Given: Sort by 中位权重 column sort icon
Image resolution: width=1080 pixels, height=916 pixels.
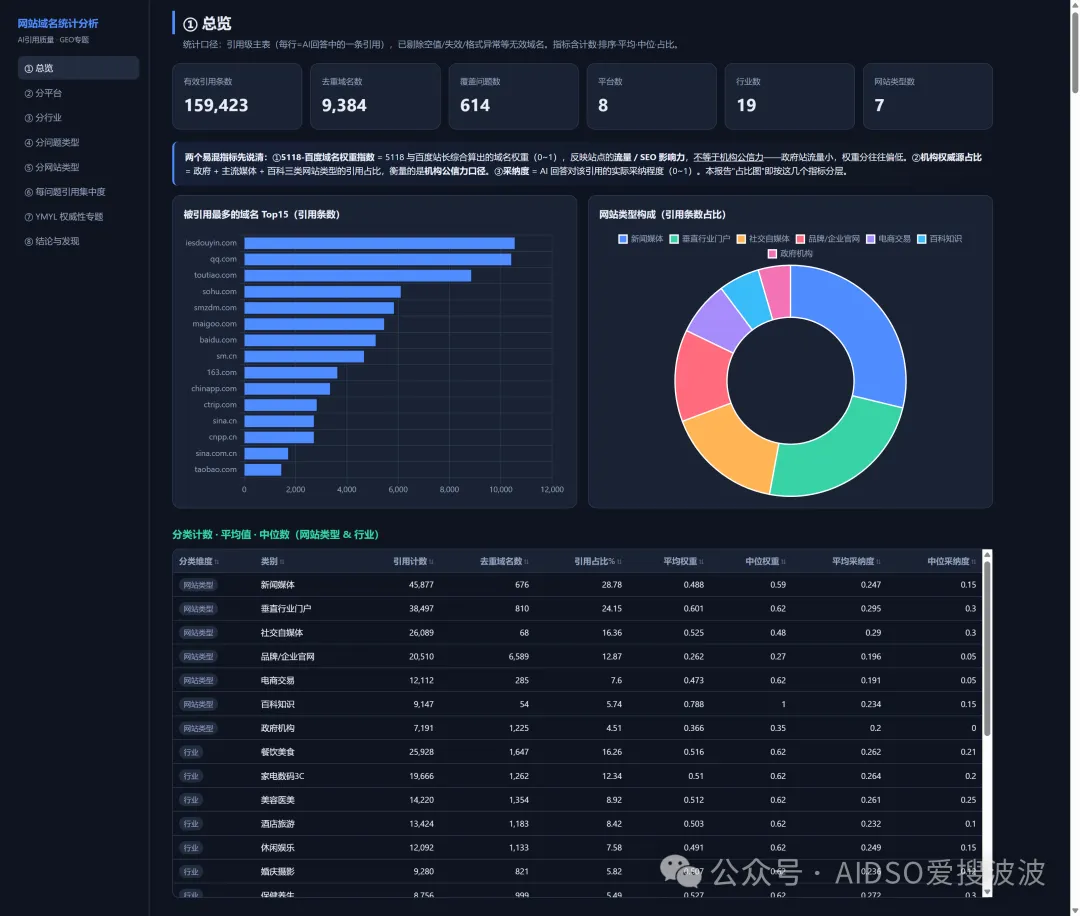Looking at the screenshot, I should point(783,562).
